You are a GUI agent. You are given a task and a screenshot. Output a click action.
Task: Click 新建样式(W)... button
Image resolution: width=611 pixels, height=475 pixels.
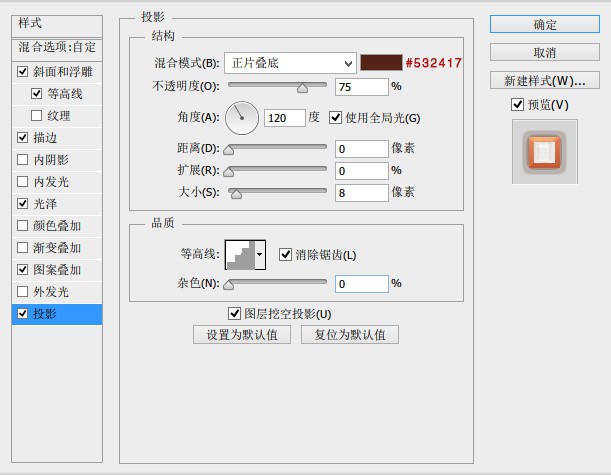point(544,80)
